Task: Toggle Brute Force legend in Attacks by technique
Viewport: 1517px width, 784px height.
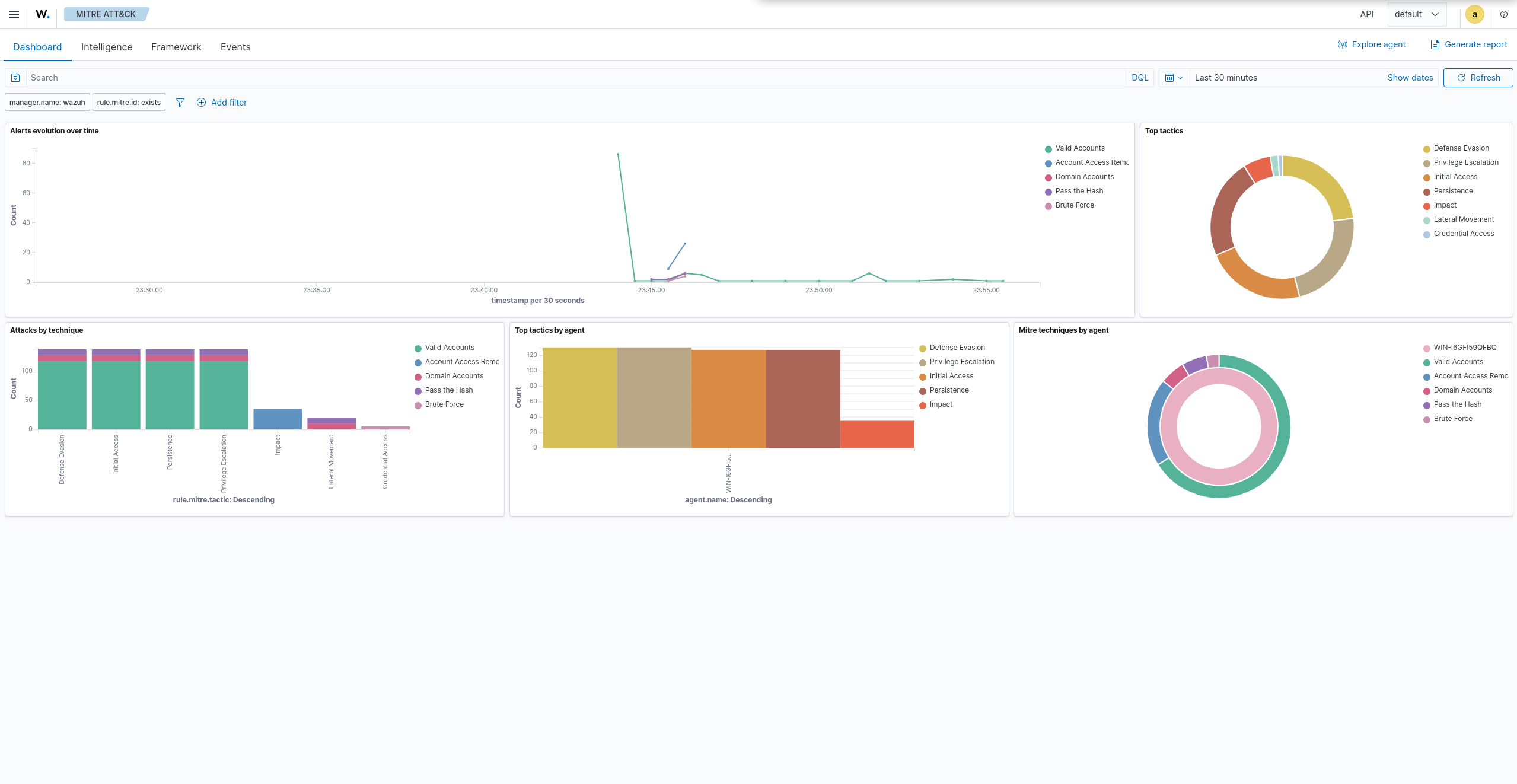Action: 444,404
